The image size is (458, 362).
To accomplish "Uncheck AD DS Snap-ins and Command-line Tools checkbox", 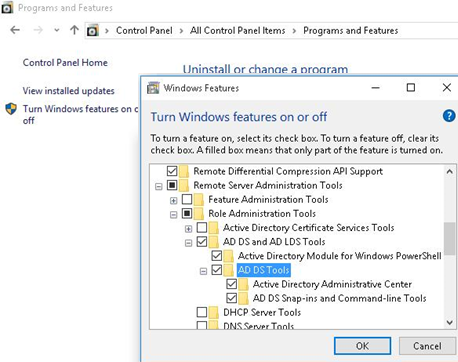I will (232, 298).
